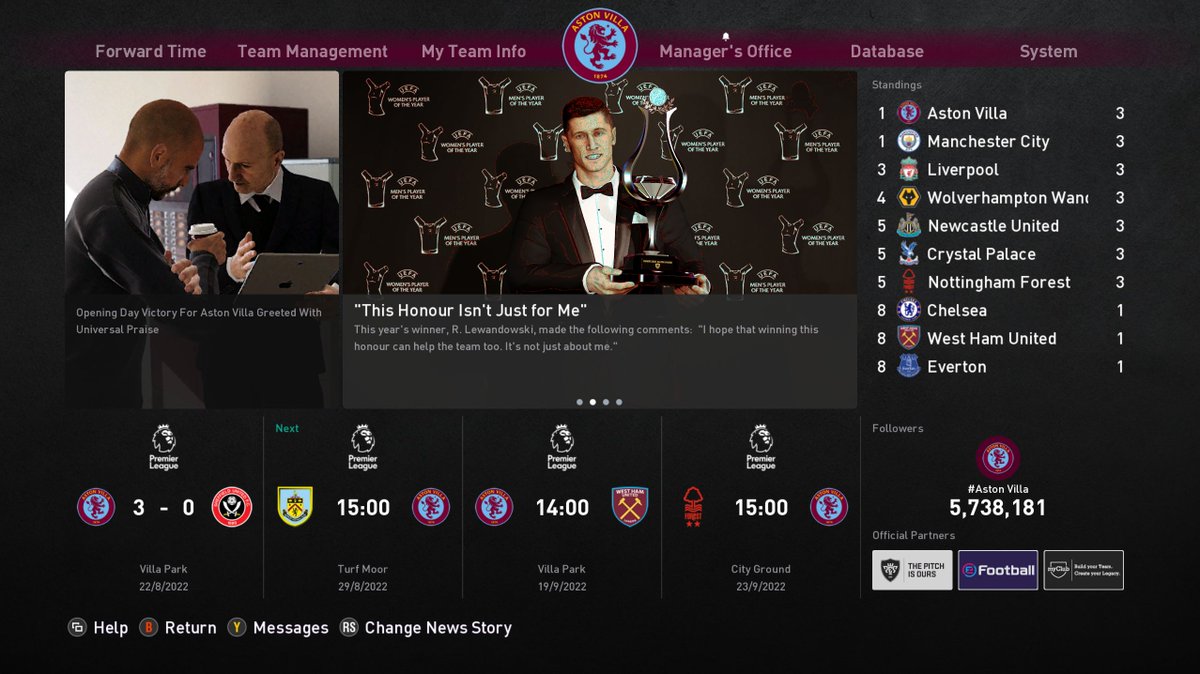The image size is (1200, 674).
Task: Click the Help label
Action: tap(111, 628)
